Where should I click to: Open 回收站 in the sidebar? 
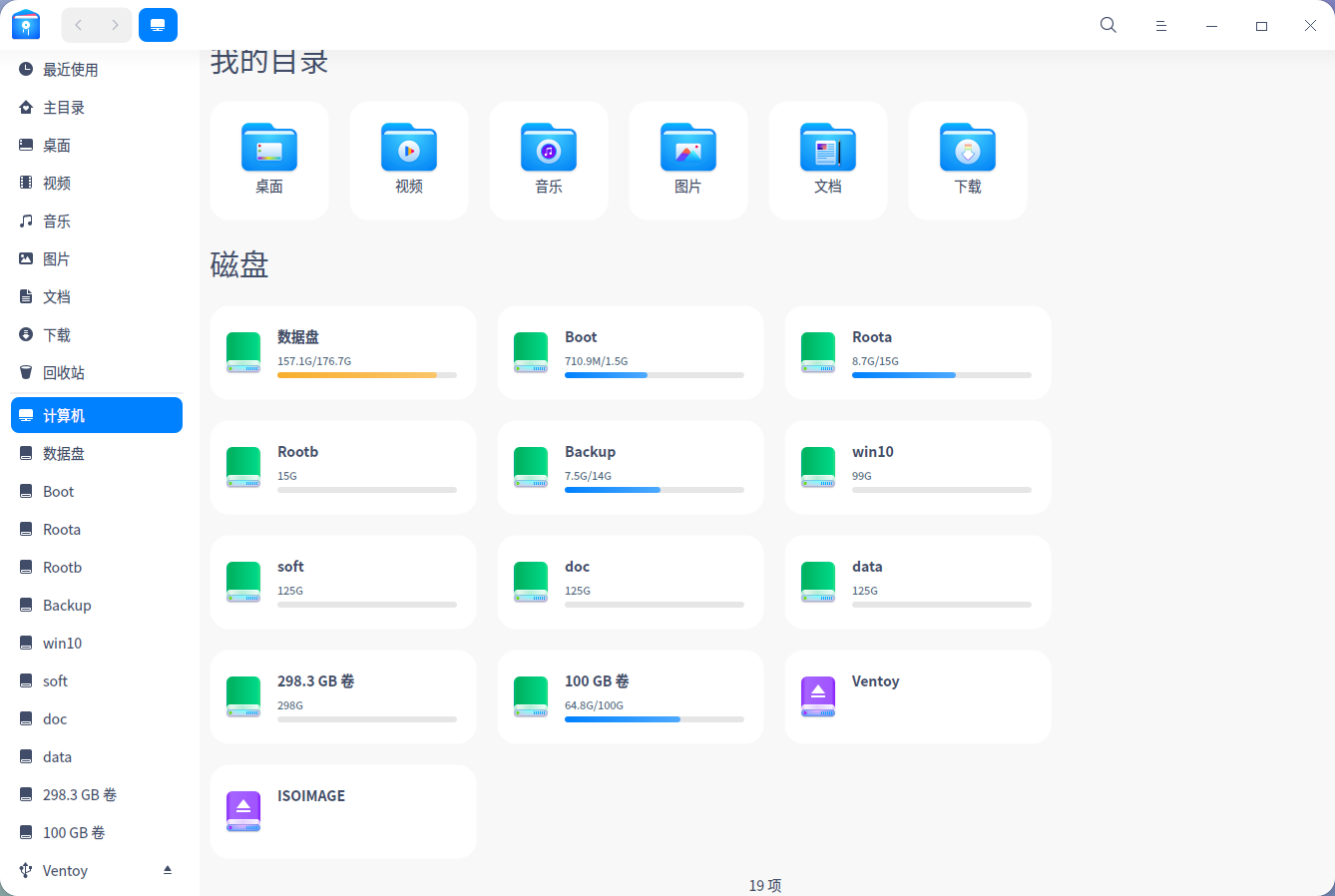tap(97, 373)
